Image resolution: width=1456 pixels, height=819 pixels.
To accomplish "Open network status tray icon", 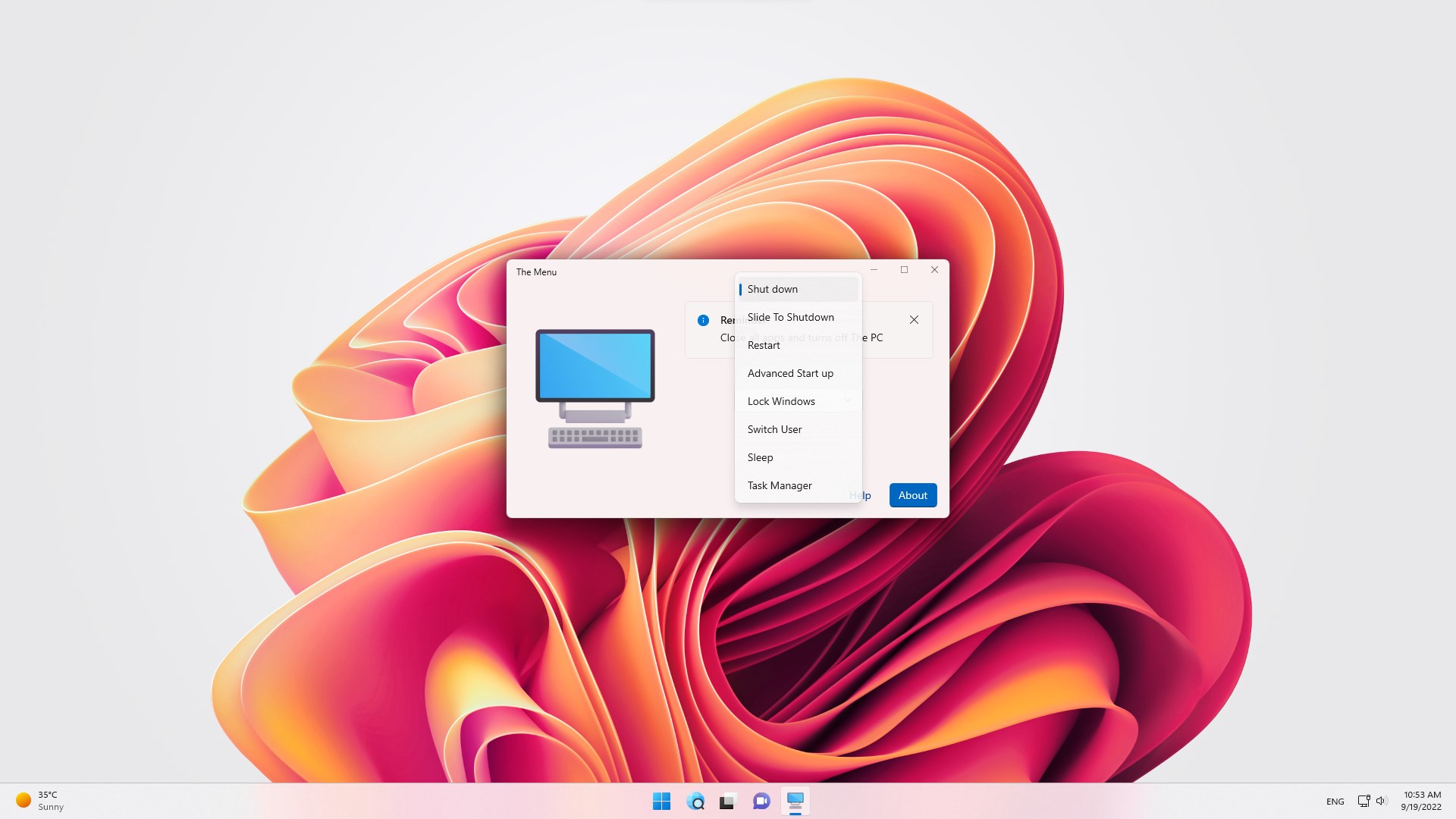I will pyautogui.click(x=1363, y=801).
